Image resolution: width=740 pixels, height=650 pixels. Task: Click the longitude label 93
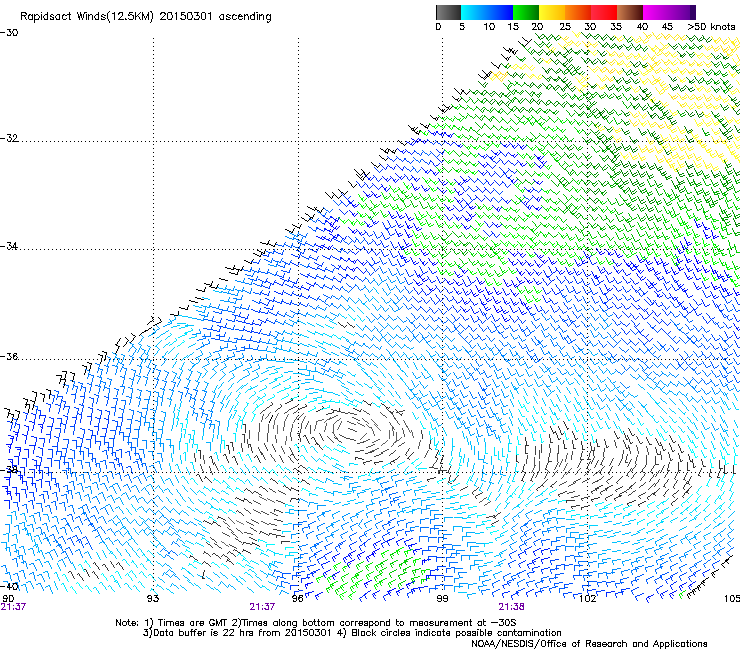coord(153,599)
